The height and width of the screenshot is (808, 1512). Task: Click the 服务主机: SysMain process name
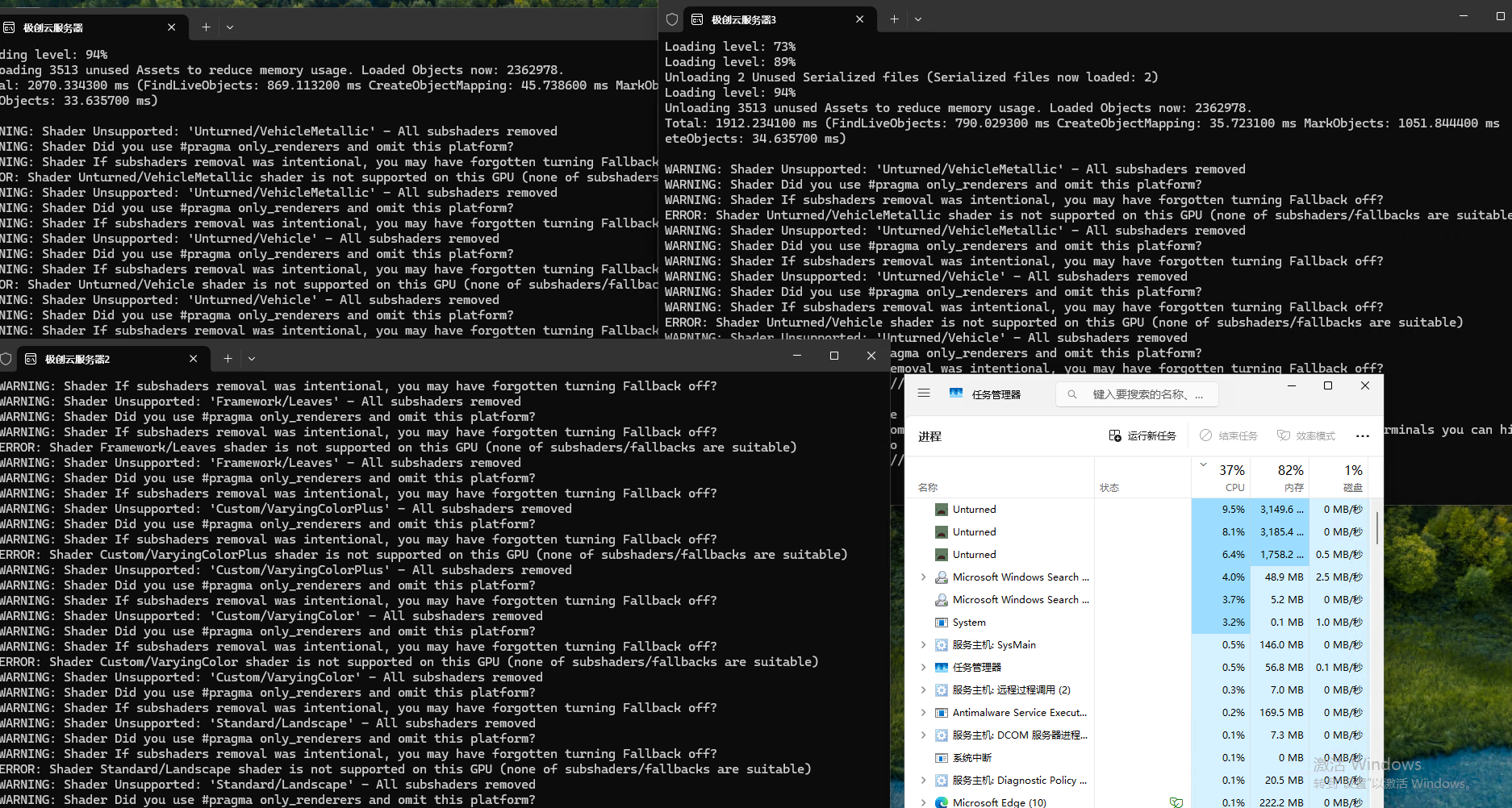[994, 645]
